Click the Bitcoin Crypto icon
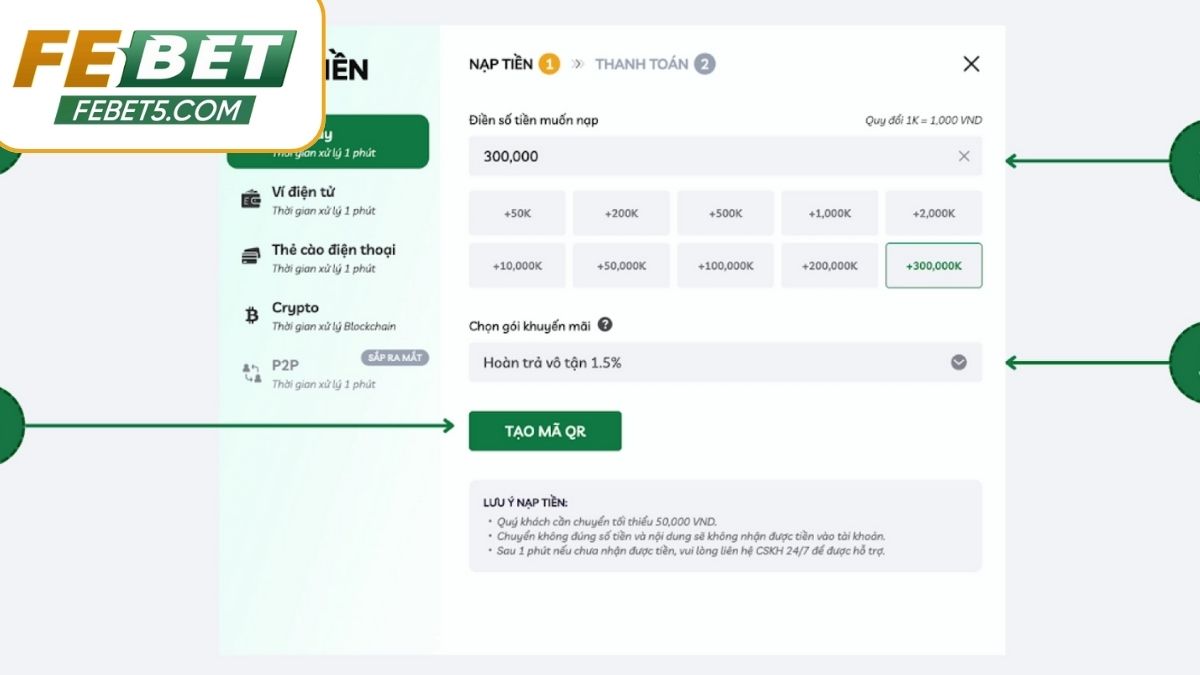This screenshot has width=1200, height=675. [251, 316]
